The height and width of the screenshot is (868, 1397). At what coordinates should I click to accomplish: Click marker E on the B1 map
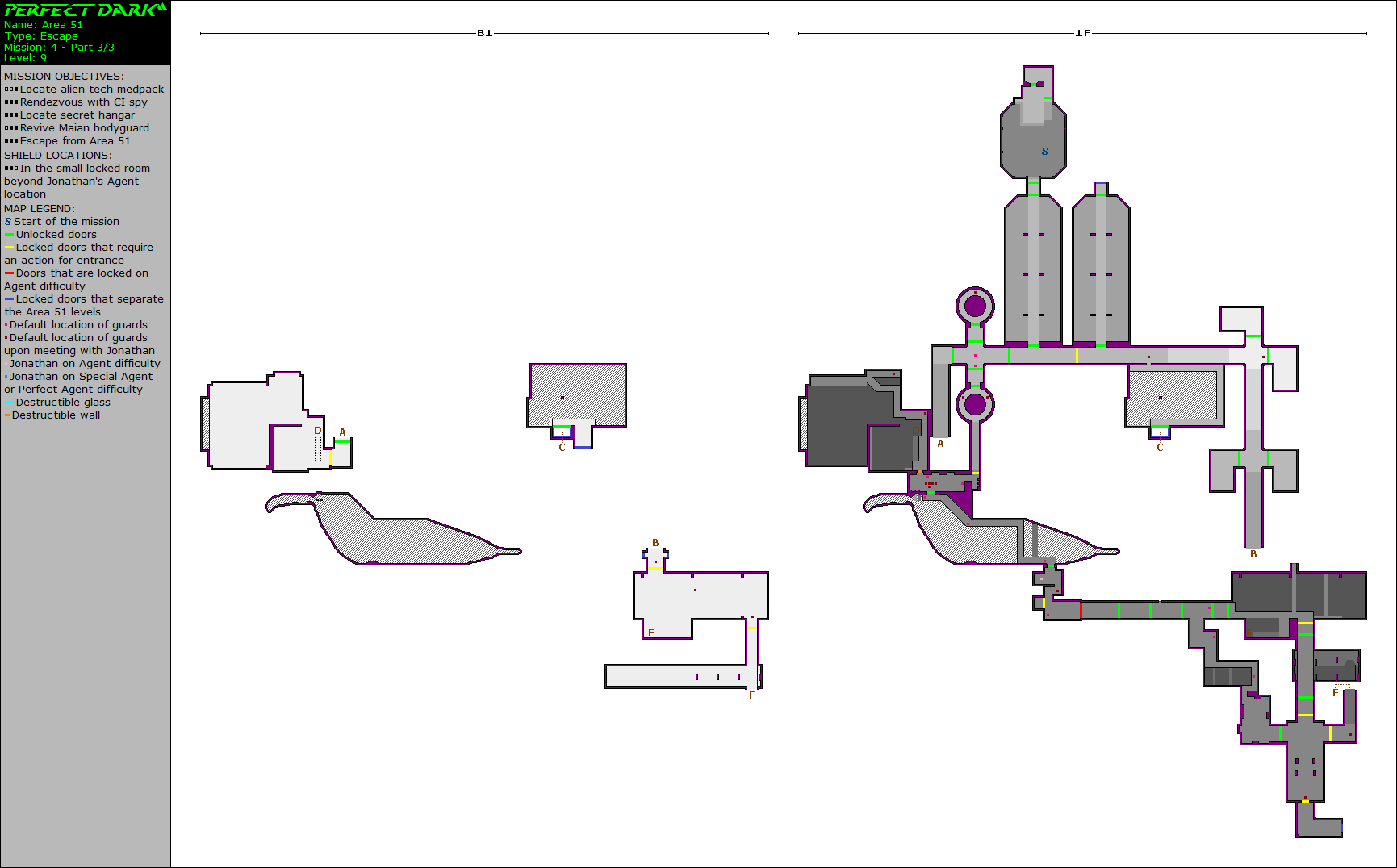click(x=651, y=633)
